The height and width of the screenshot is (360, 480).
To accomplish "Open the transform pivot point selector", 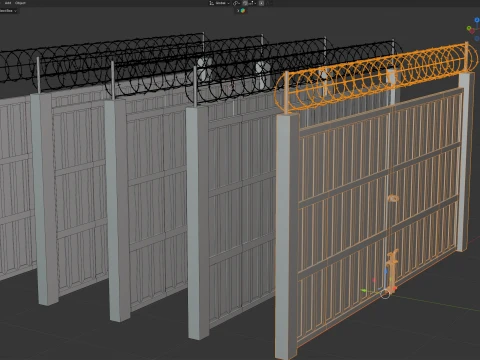I will (237, 3).
